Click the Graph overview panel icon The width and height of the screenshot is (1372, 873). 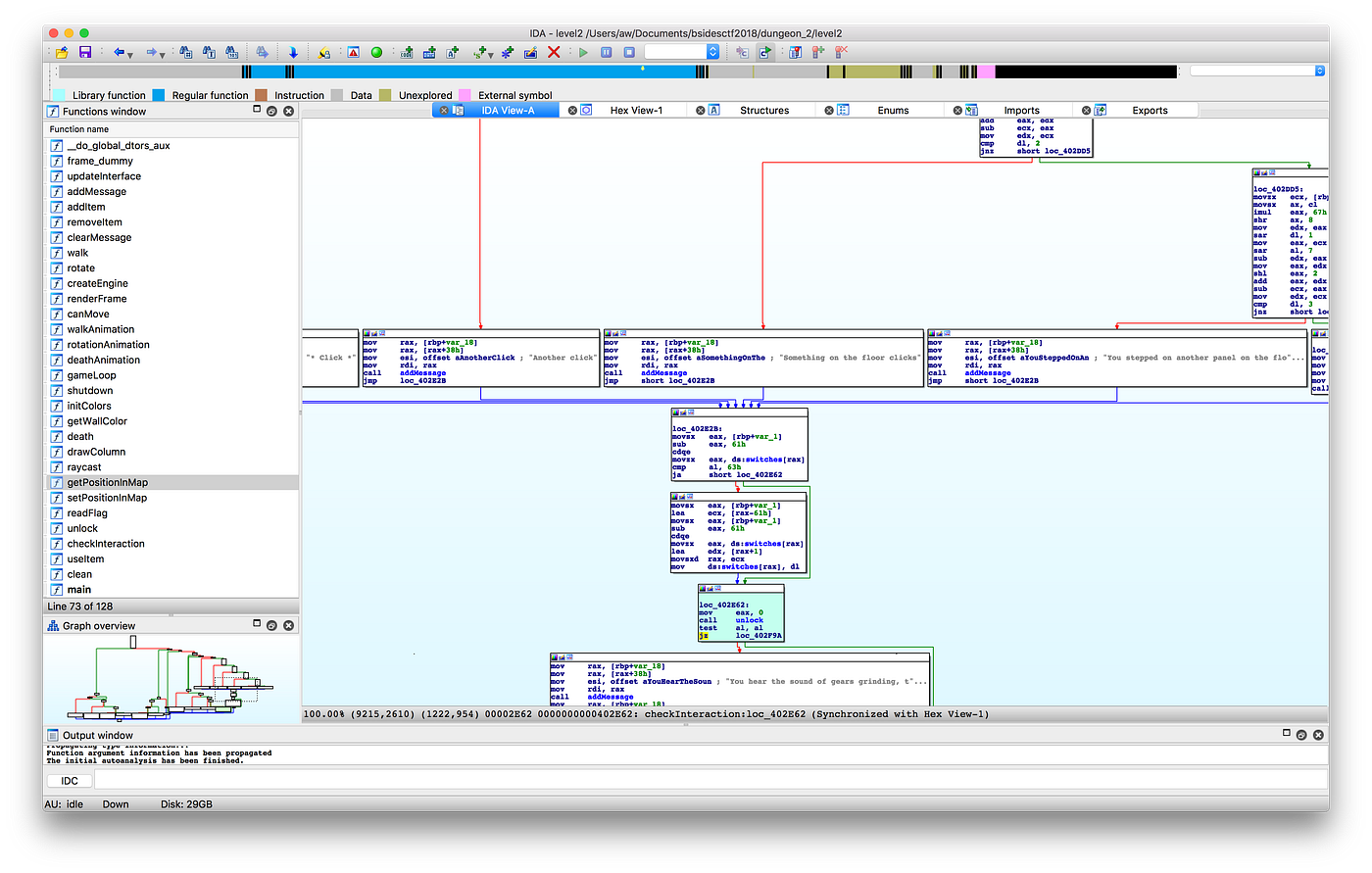(52, 624)
